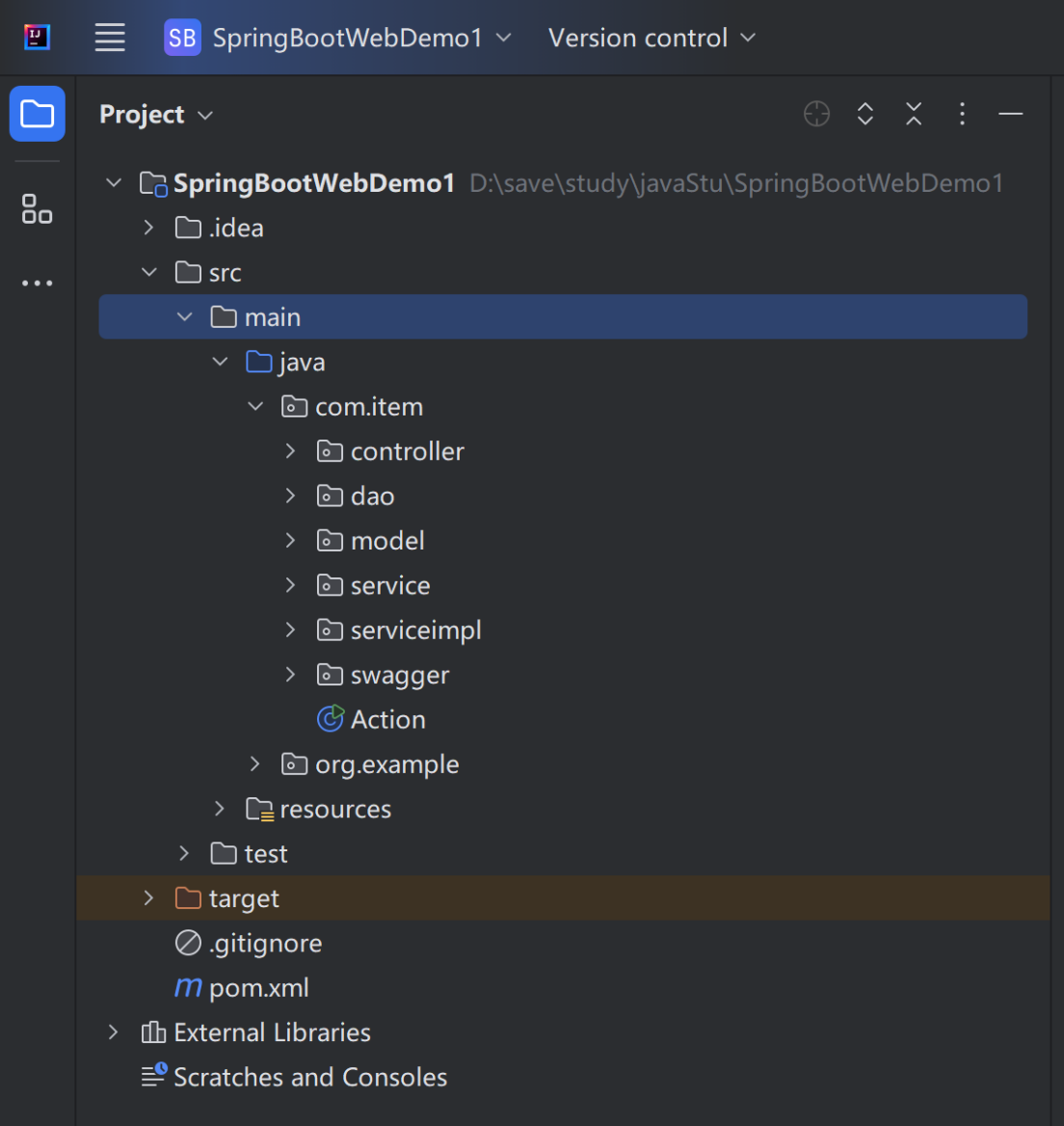Select the serviceimpl package name
This screenshot has height=1126, width=1064.
pos(415,630)
